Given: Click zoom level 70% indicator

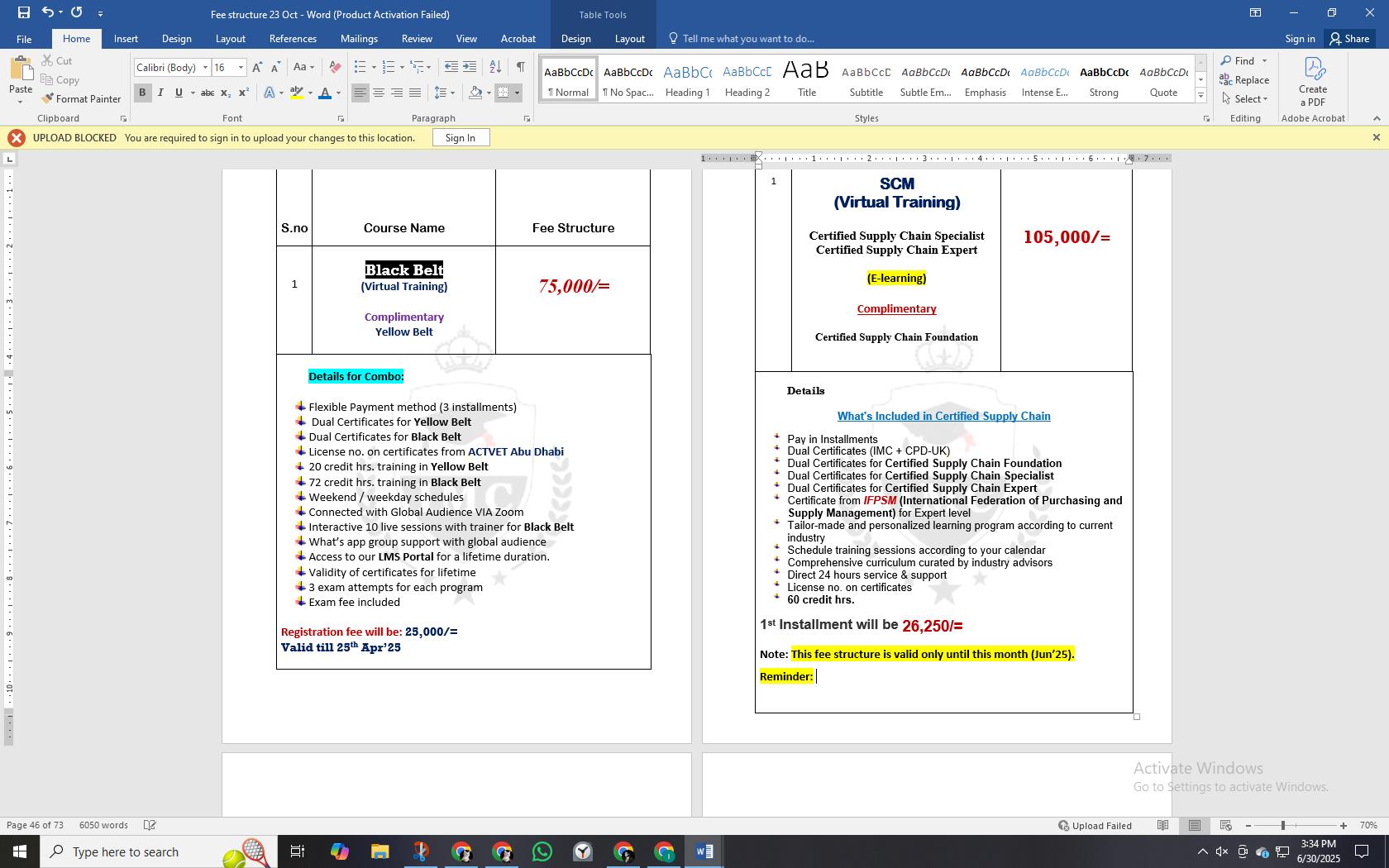Looking at the screenshot, I should (x=1368, y=825).
